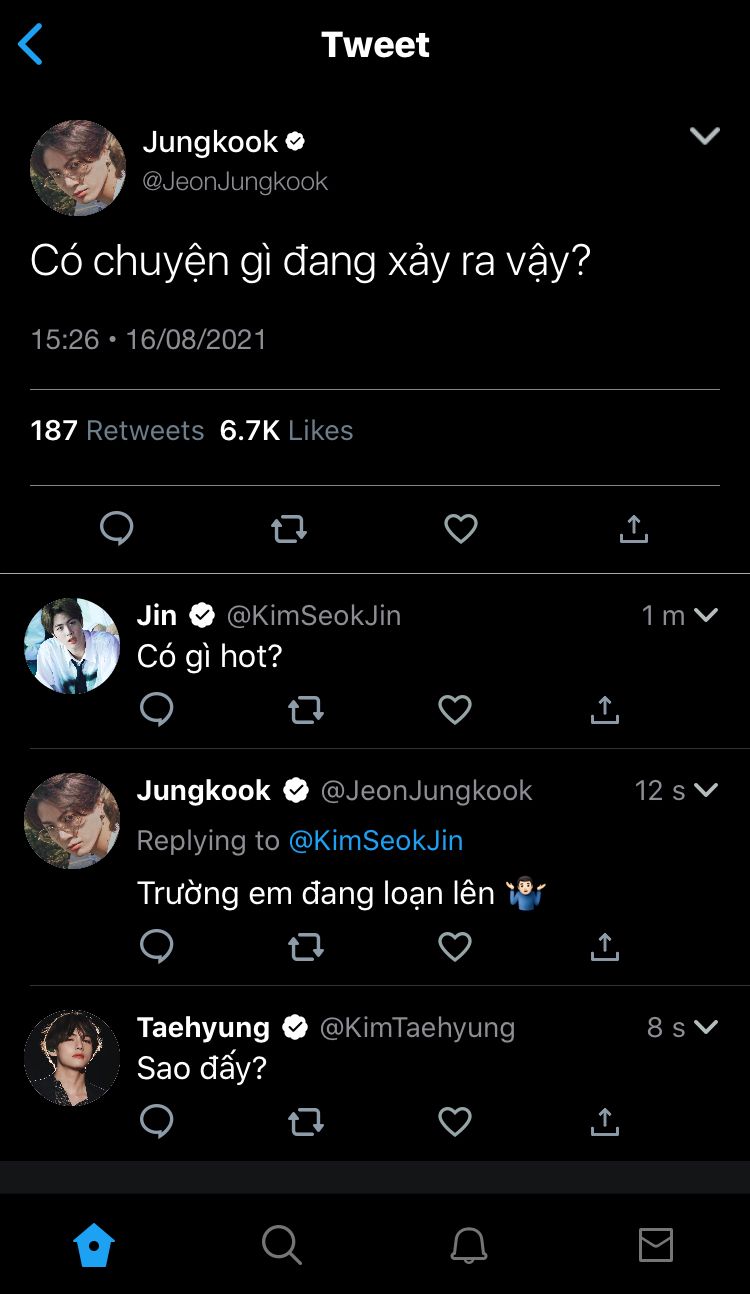750x1294 pixels.
Task: Like Taehyung's reply "Sao đấy?"
Action: [455, 1122]
